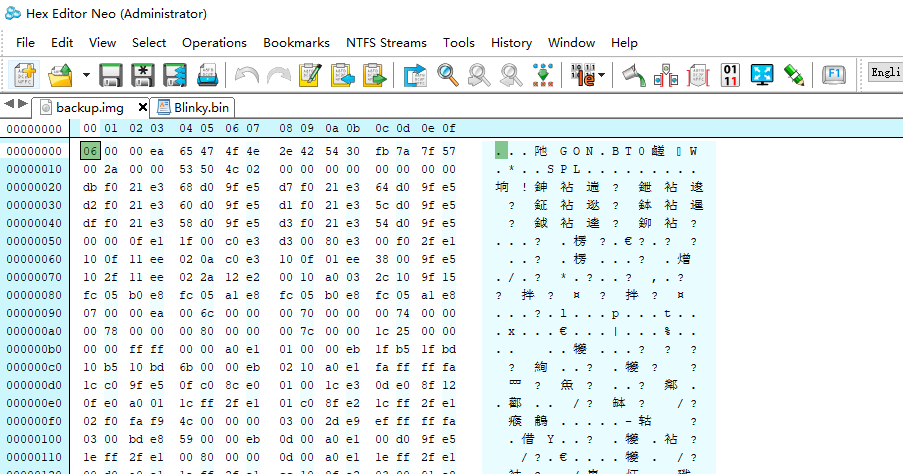Click the Find Previous grayed magnifier icon
The width and height of the screenshot is (903, 474).
click(479, 75)
